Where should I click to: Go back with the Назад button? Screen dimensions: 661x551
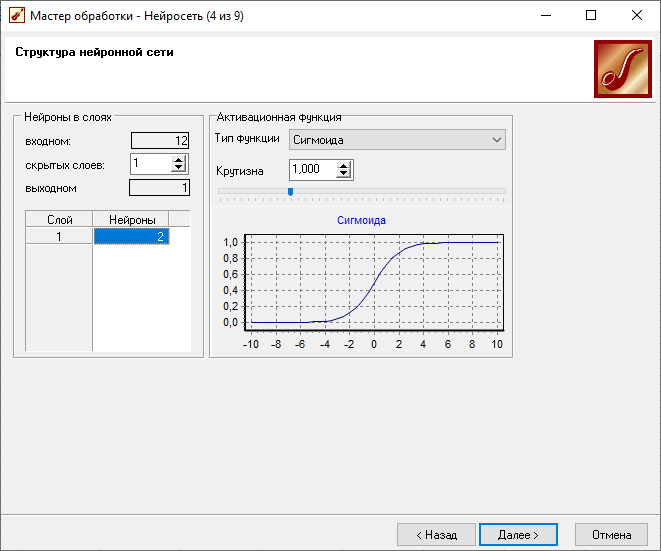[436, 535]
